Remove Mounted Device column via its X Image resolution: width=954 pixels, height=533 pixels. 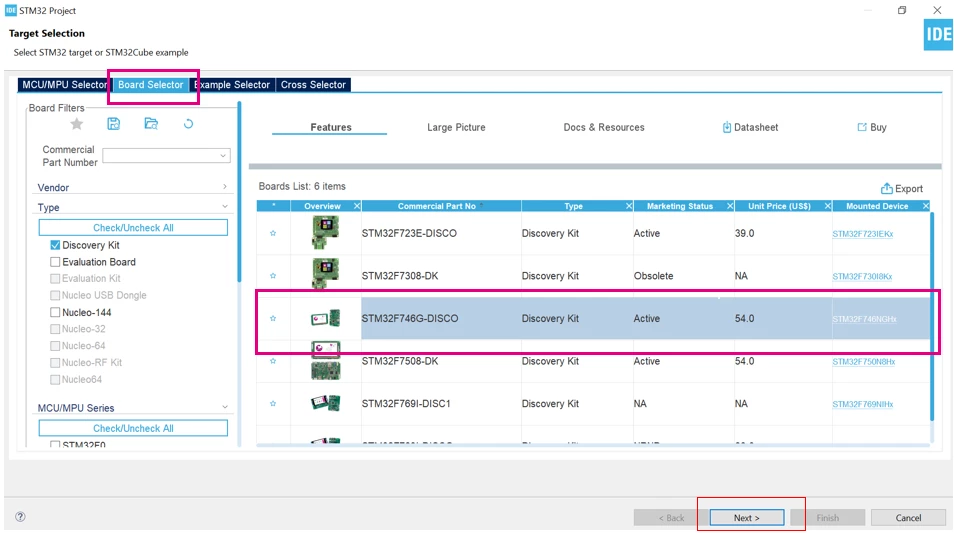tap(926, 206)
